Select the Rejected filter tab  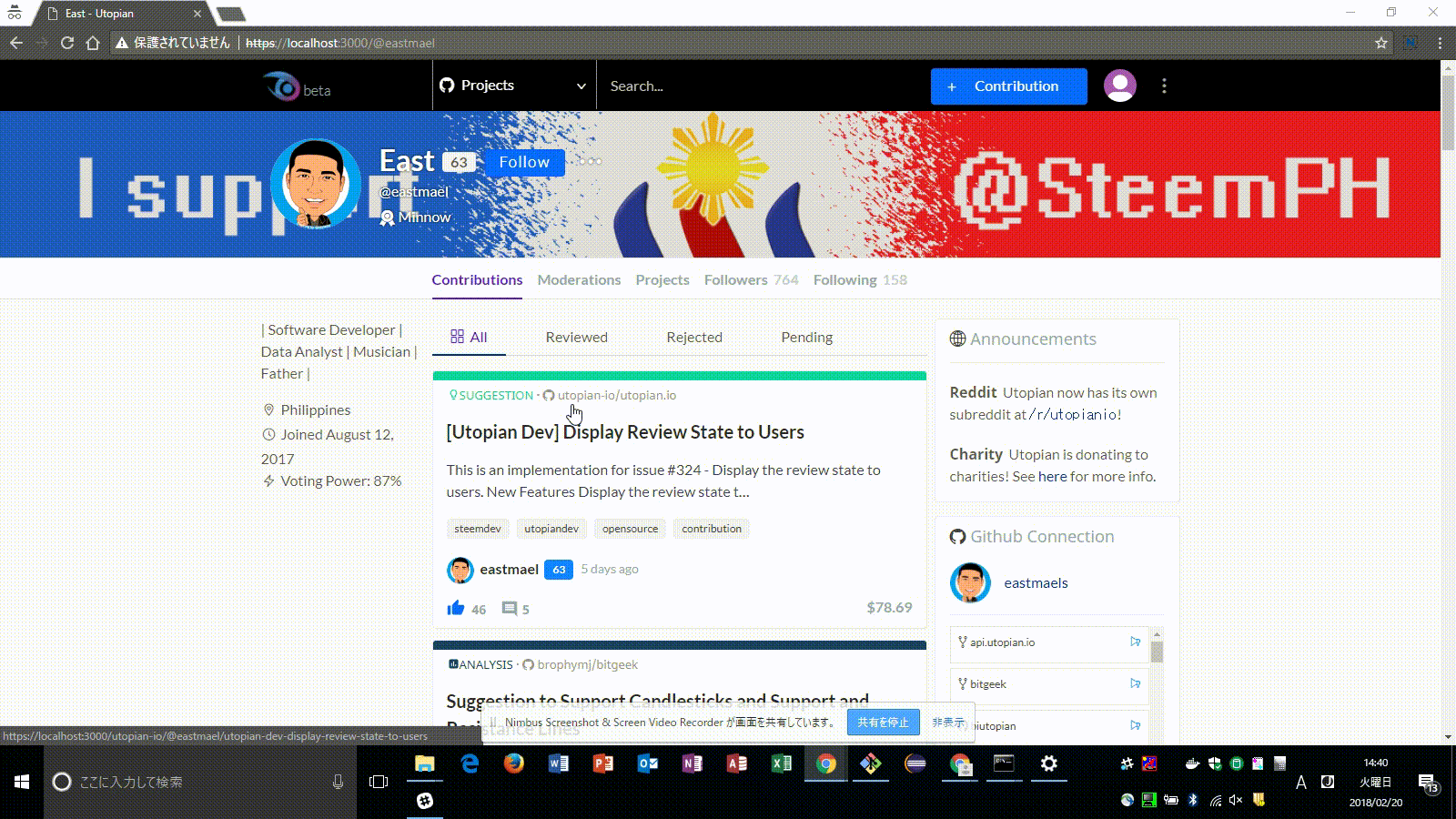694,337
